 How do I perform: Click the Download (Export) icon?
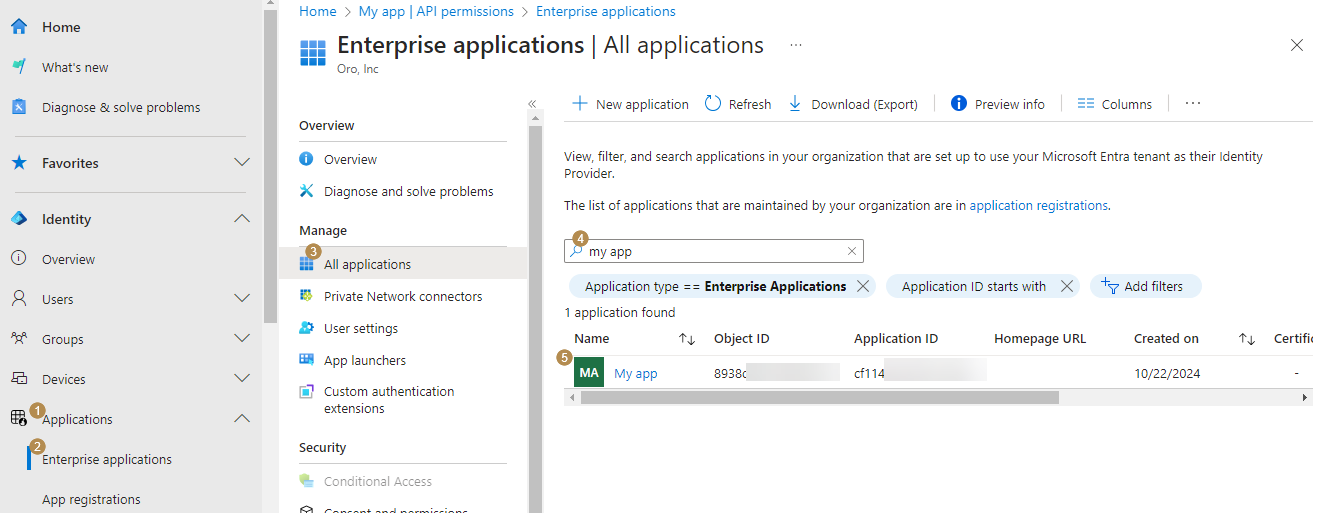[795, 104]
